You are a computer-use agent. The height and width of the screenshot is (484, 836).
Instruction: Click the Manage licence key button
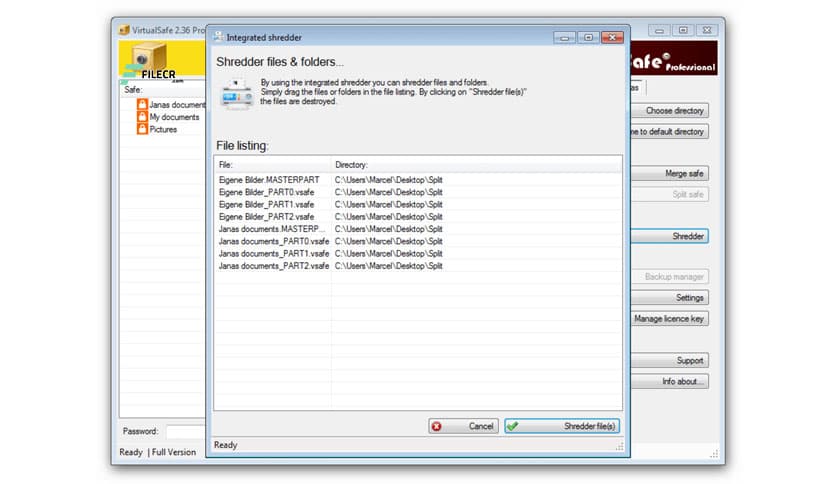(x=670, y=319)
